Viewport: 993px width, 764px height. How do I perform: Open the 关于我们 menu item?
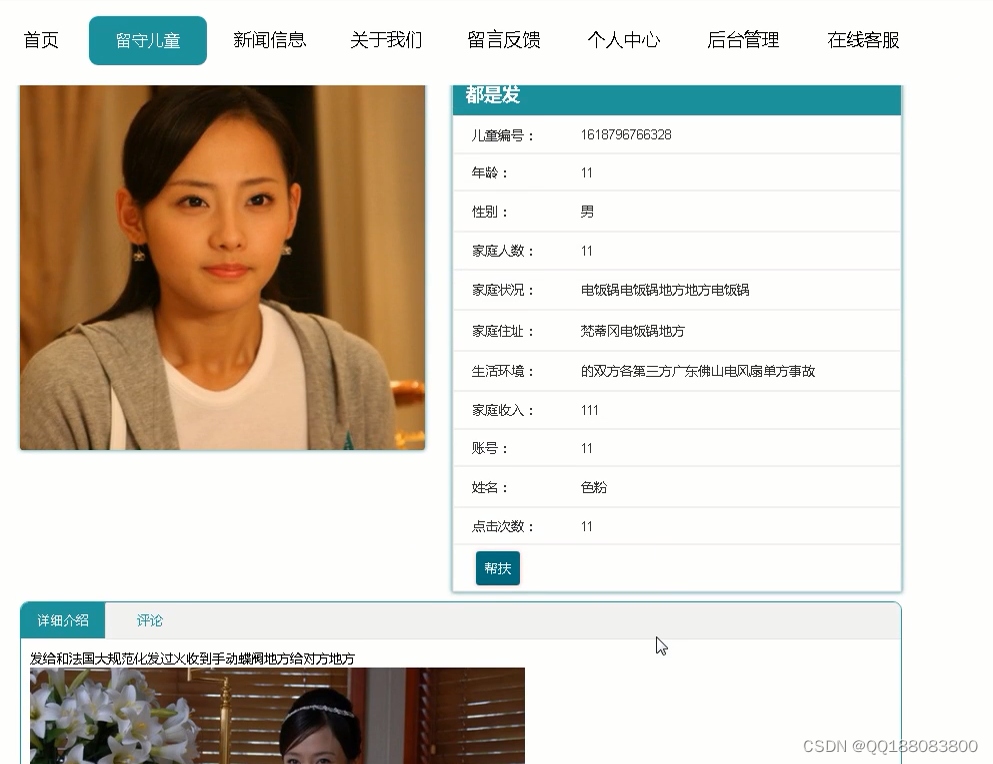coord(386,40)
